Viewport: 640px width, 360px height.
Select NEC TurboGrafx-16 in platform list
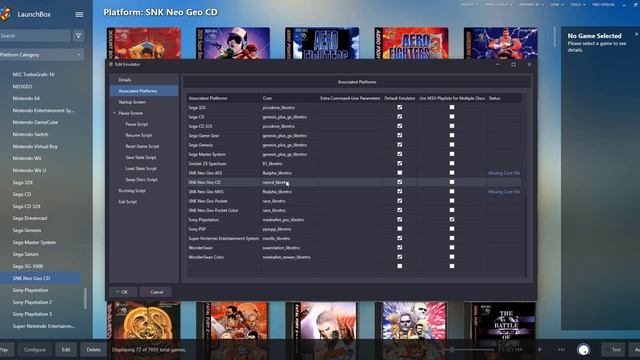(33, 74)
